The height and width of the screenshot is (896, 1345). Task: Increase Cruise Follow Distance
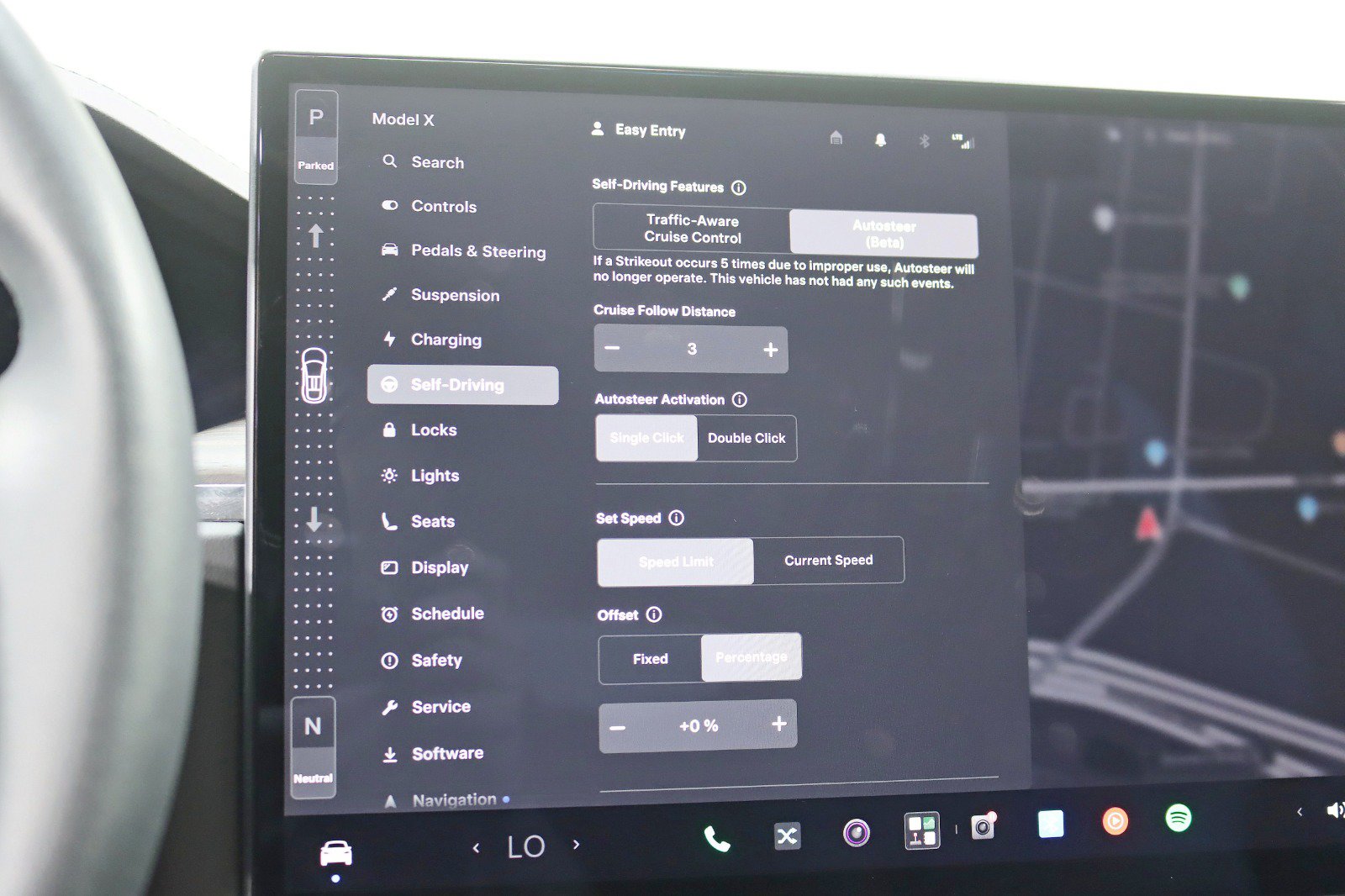coord(770,350)
